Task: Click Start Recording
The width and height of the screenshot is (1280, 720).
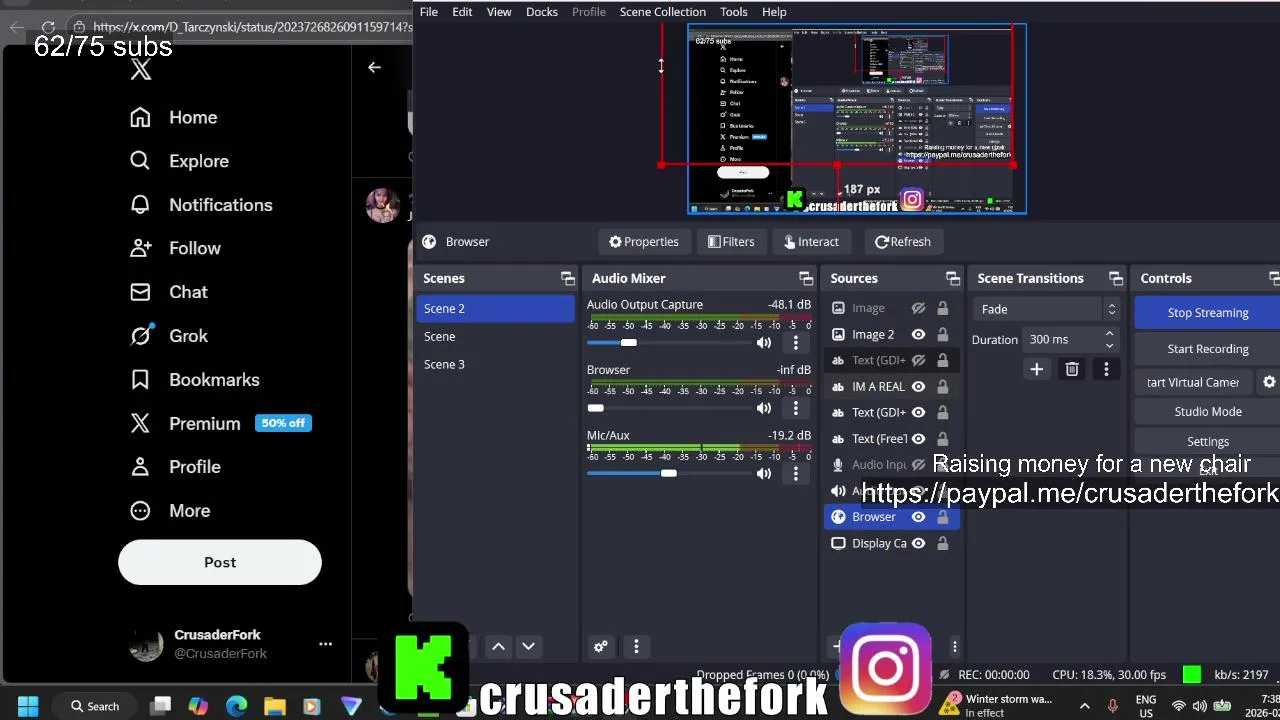Action: (1208, 349)
